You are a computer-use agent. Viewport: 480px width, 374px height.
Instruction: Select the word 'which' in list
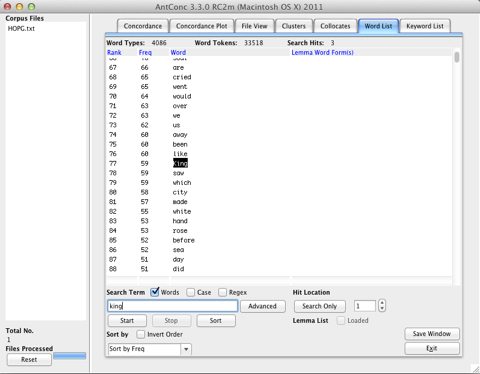(x=182, y=183)
